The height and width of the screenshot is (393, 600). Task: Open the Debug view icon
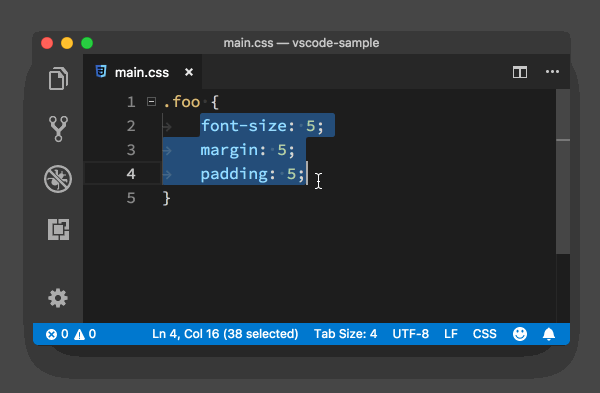click(58, 179)
